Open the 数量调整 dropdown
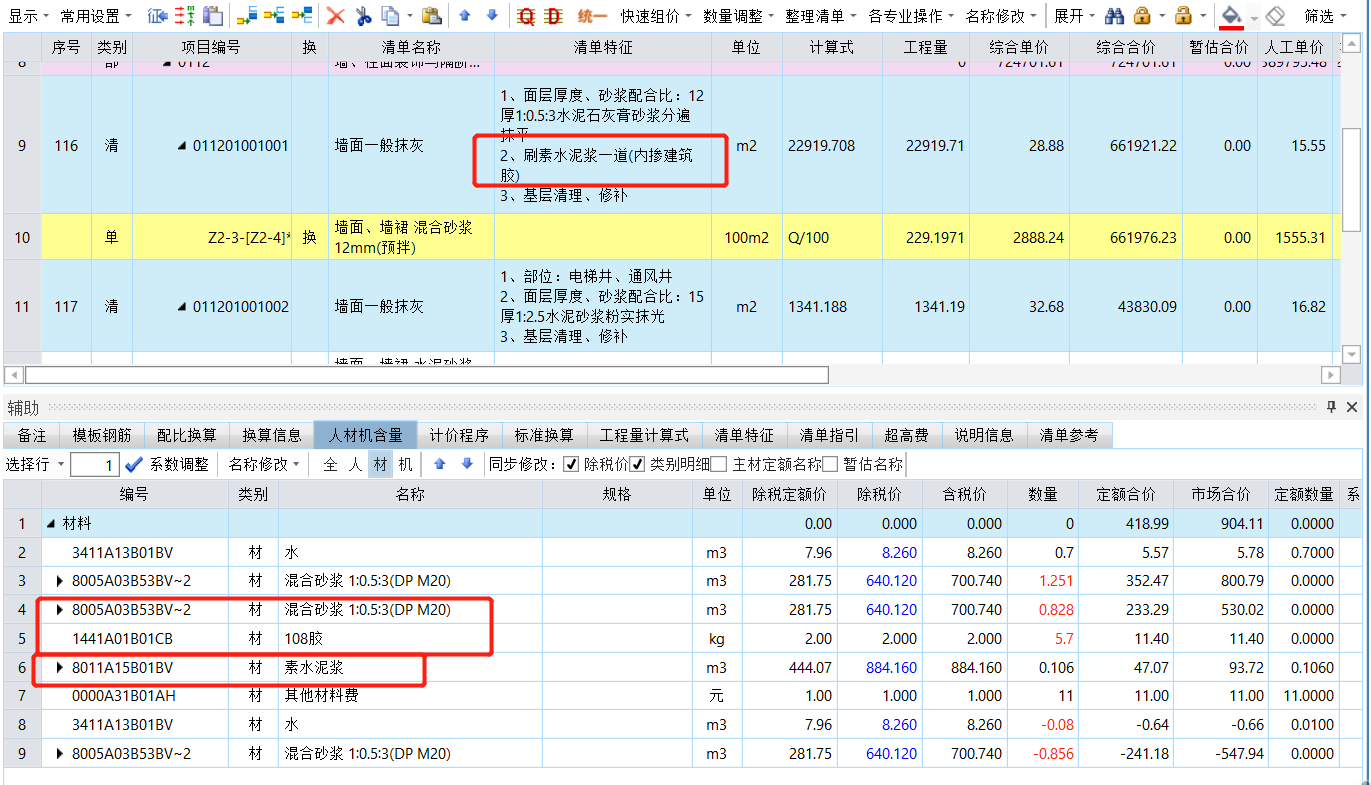 (x=739, y=16)
